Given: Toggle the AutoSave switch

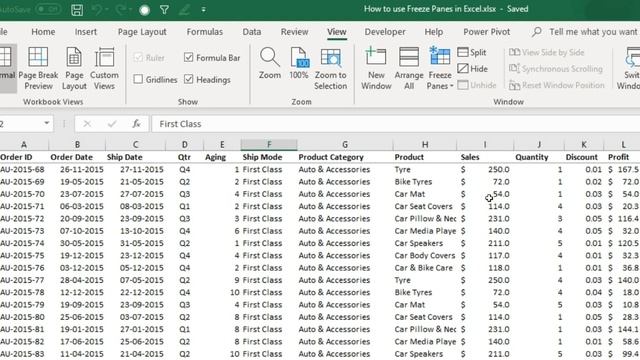Looking at the screenshot, I should [x=48, y=9].
